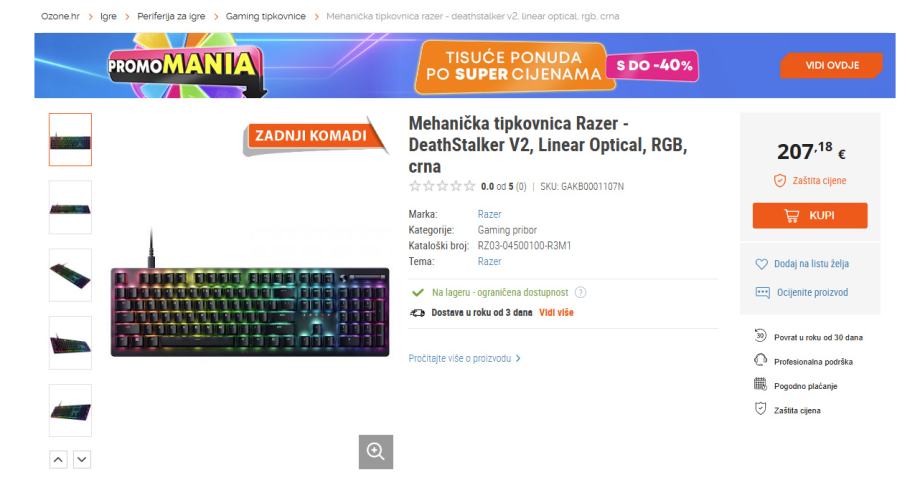This screenshot has height=495, width=920.
Task: Open 'Vidi više' delivery details
Action: (556, 313)
